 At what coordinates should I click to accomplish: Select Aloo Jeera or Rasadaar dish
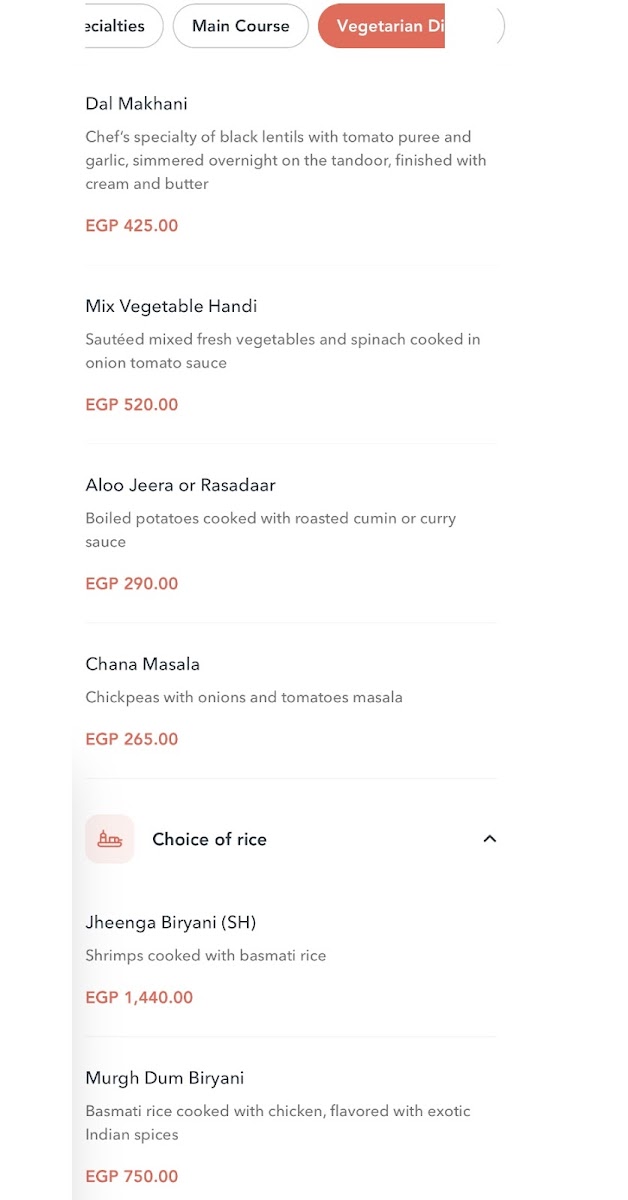tap(291, 534)
